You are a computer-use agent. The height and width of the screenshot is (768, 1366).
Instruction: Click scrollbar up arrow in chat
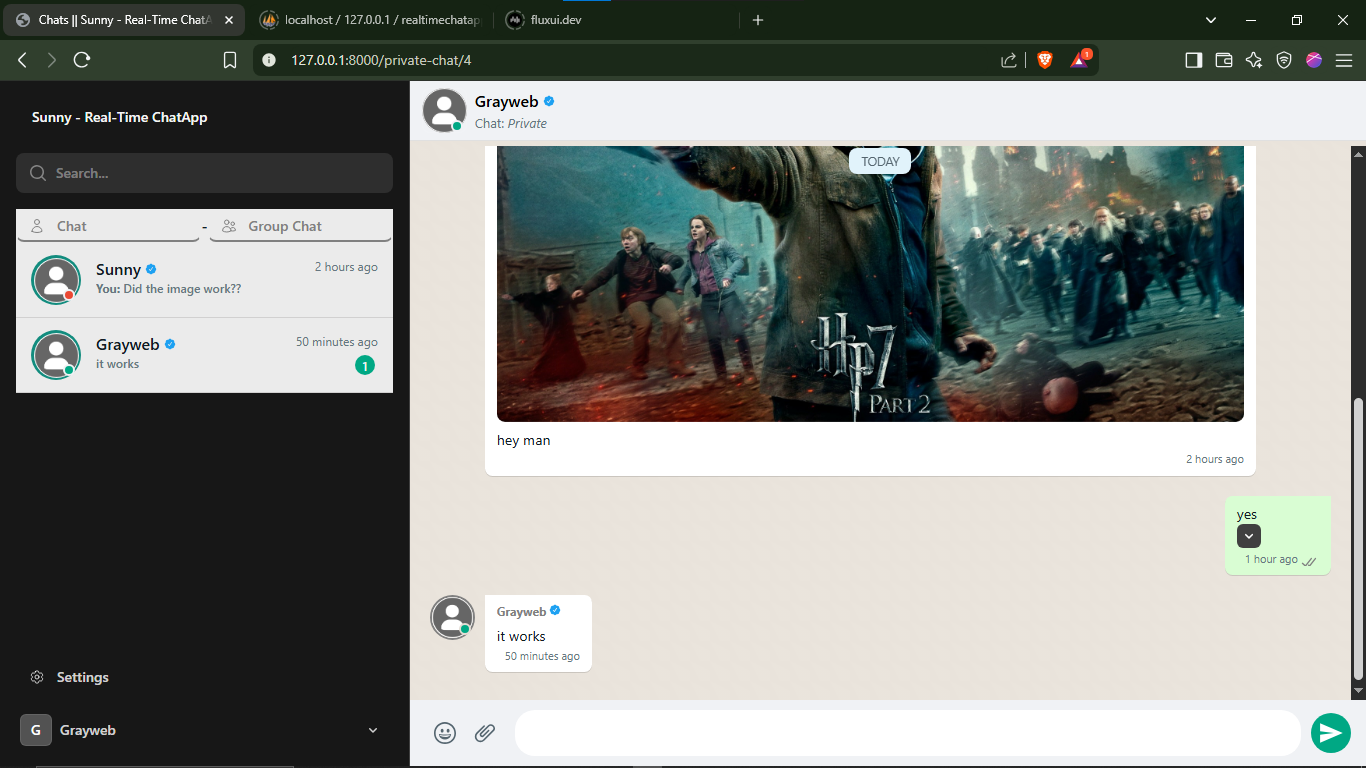pyautogui.click(x=1358, y=154)
